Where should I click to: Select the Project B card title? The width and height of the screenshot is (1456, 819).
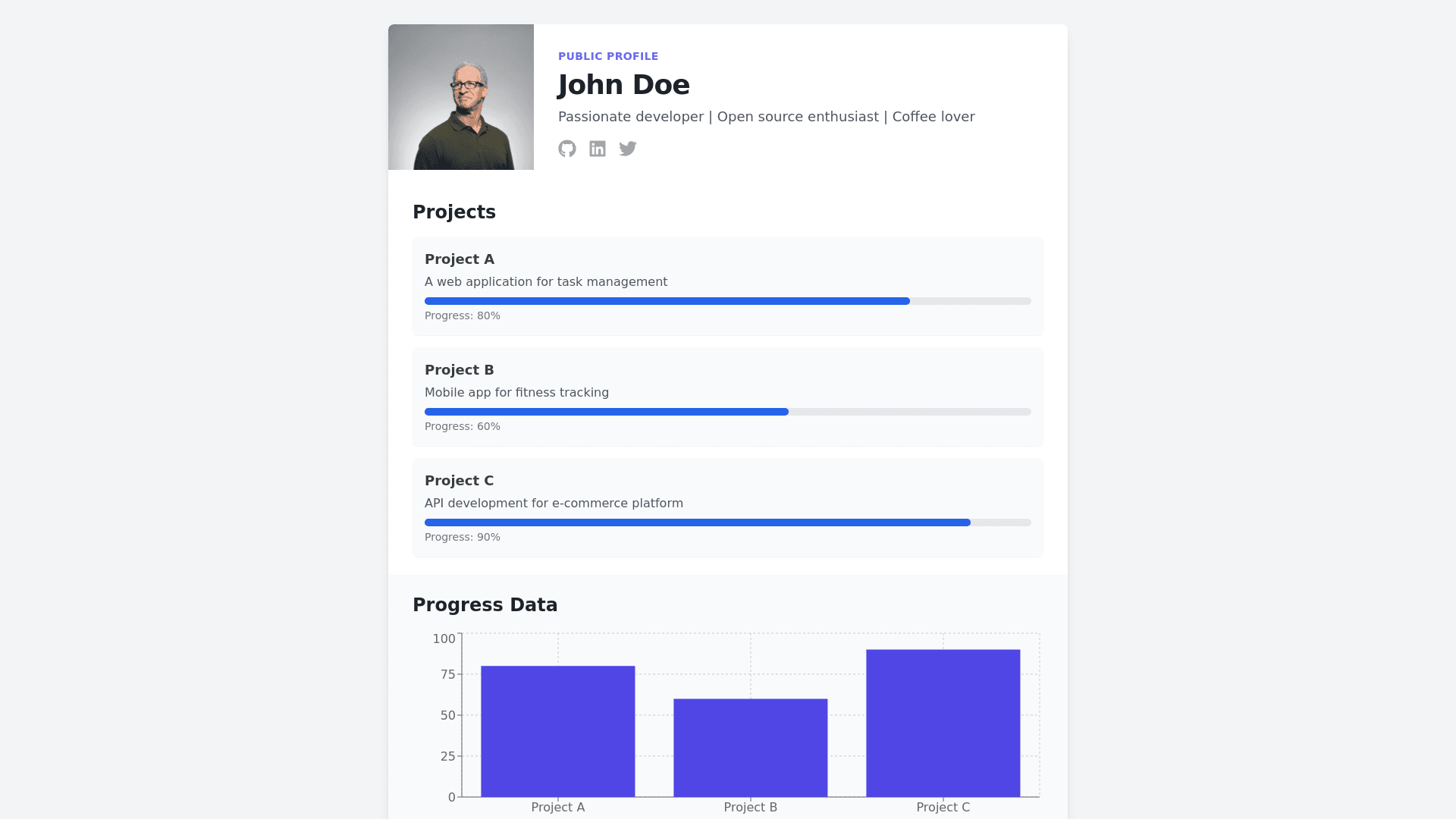pos(460,370)
